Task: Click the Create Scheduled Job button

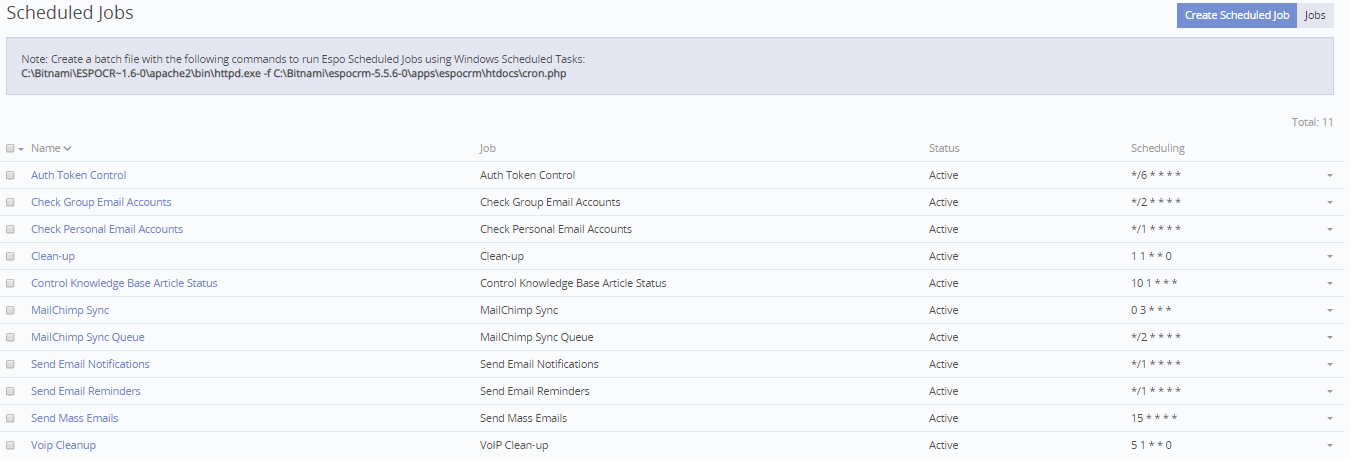Action: pos(1236,15)
